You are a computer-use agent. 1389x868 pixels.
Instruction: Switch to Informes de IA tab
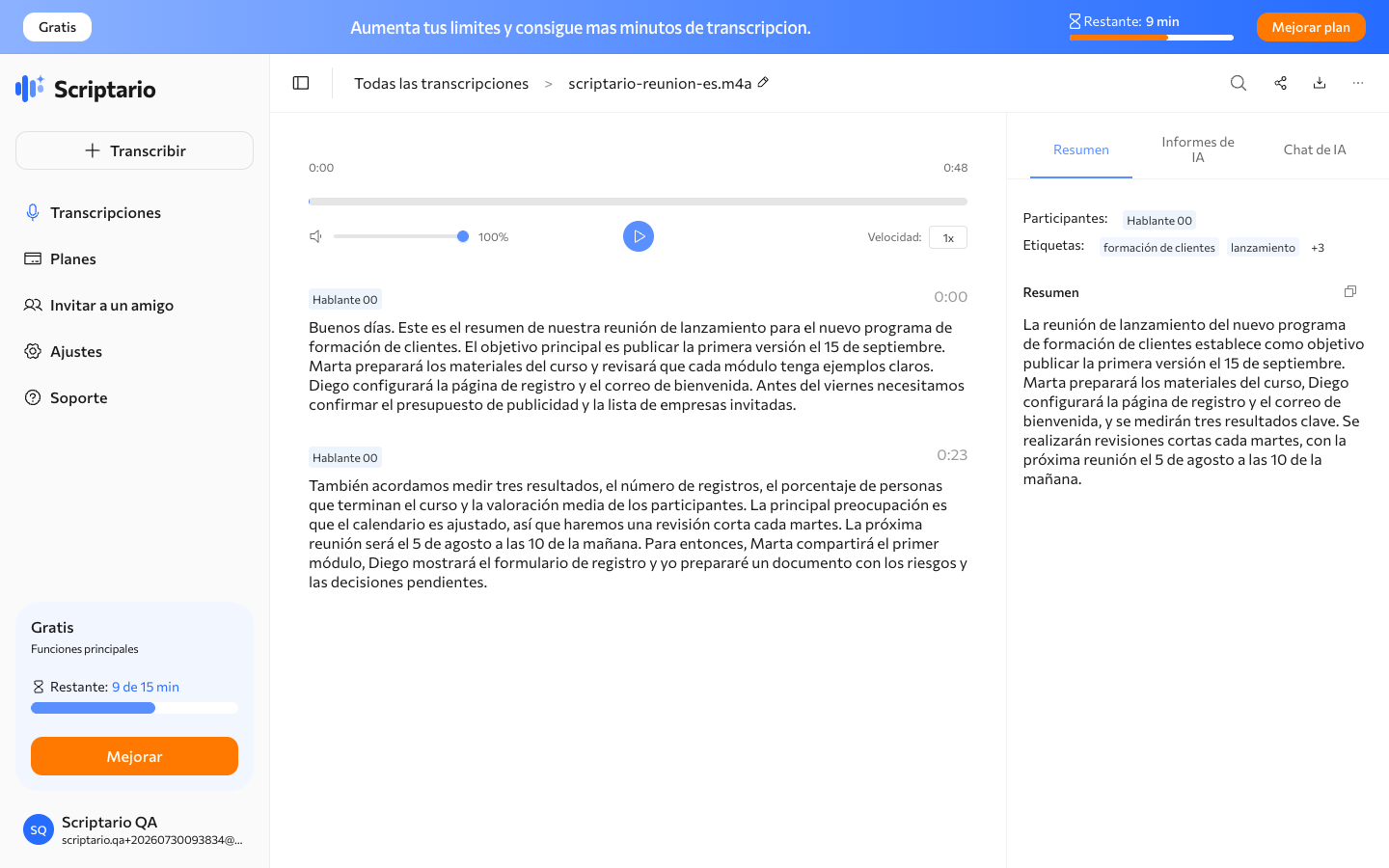(x=1198, y=149)
